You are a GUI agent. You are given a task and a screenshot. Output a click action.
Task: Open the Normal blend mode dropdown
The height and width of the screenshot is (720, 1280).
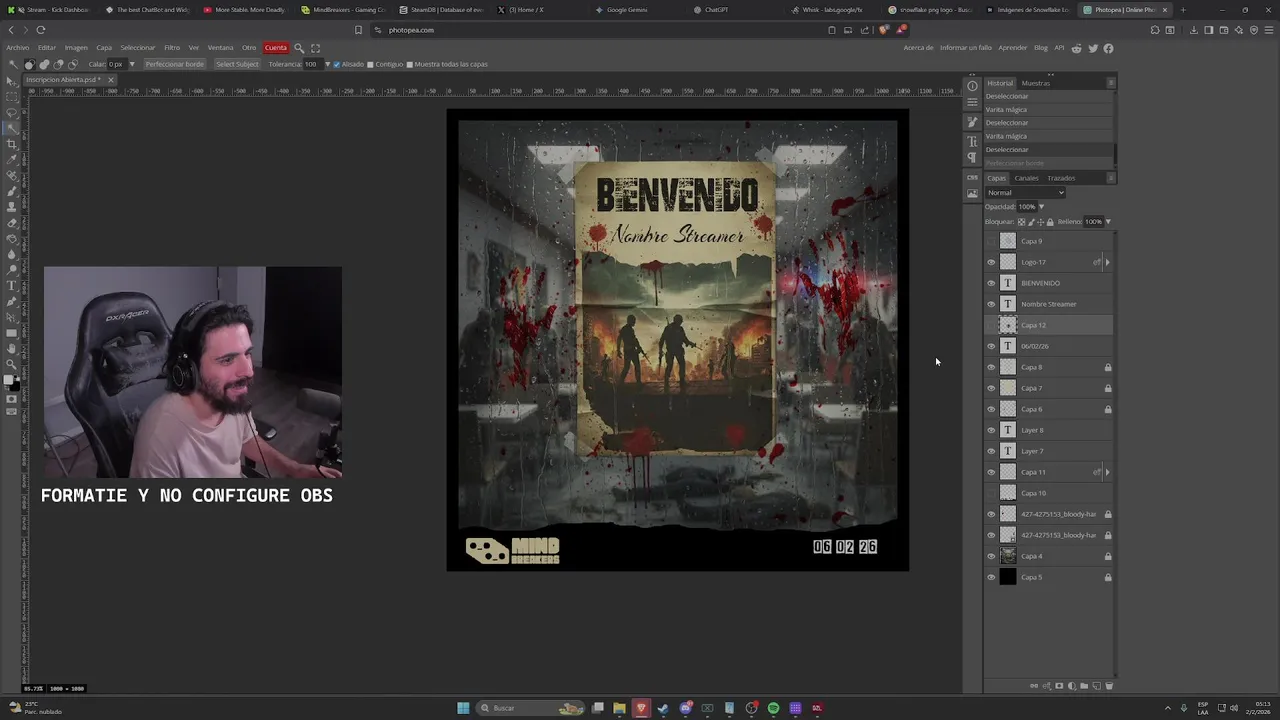coord(1024,193)
